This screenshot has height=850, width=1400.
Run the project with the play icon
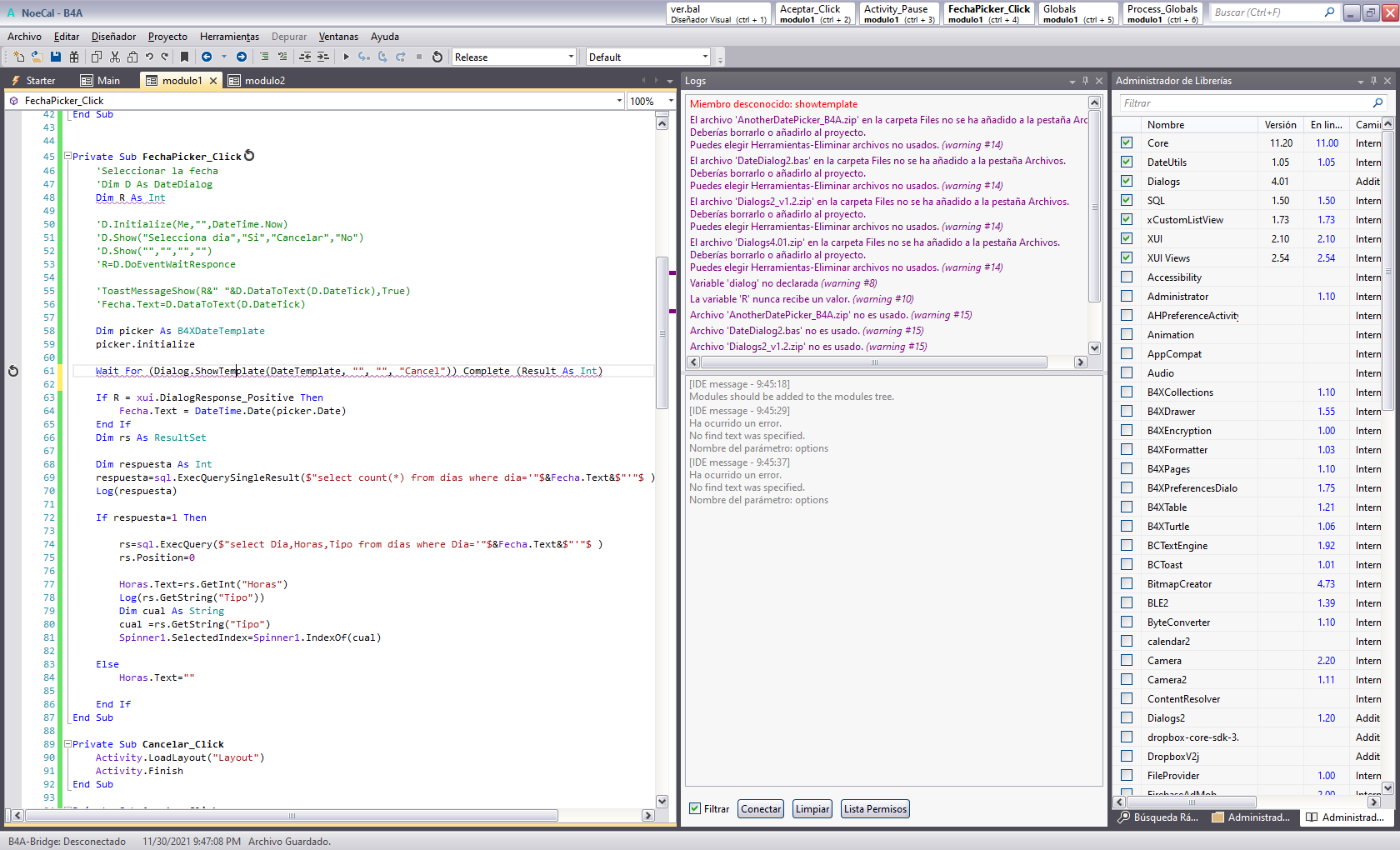coord(346,57)
